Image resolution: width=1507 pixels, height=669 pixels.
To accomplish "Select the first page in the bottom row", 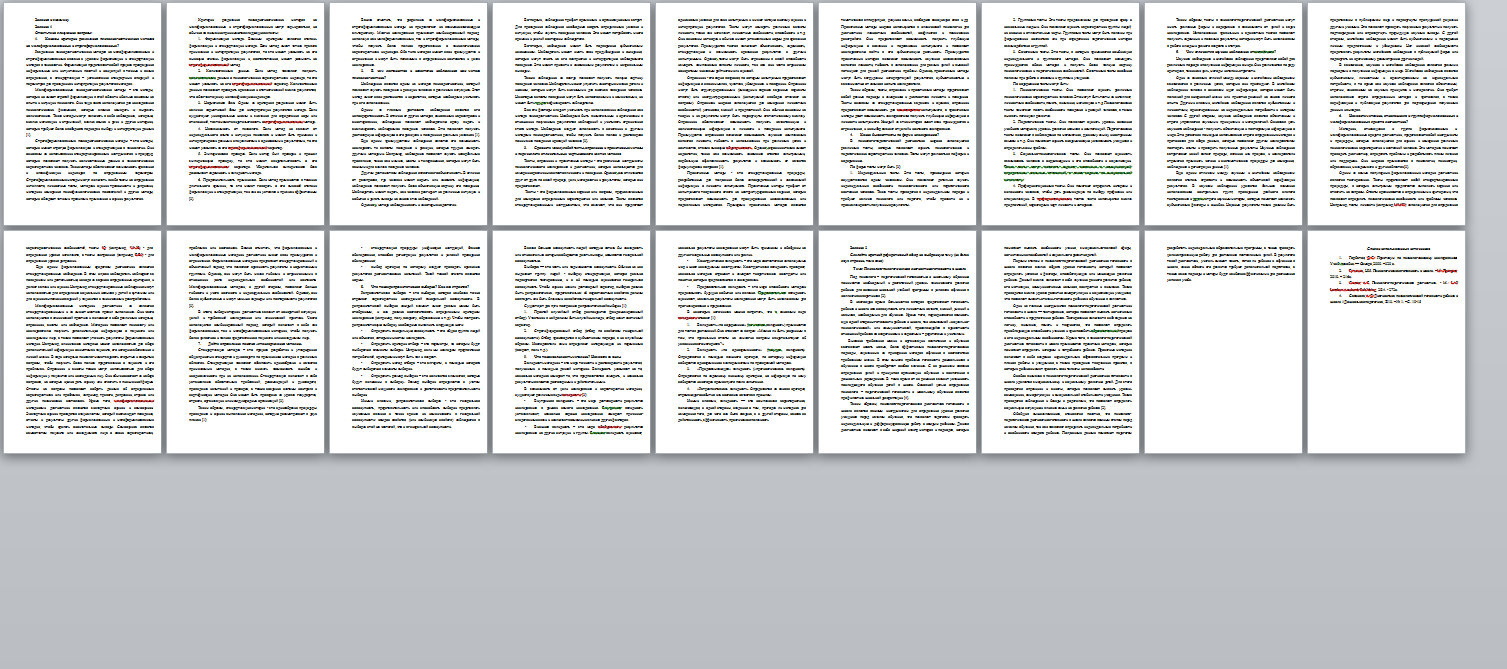I will tap(82, 342).
